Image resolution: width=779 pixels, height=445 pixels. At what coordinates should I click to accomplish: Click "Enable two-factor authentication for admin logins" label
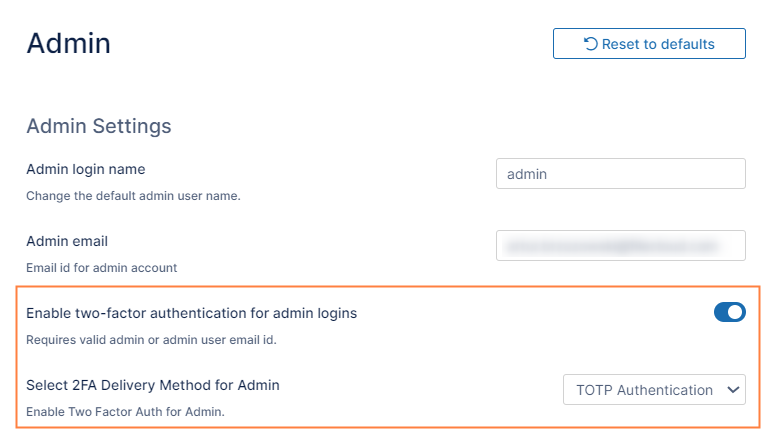(191, 313)
